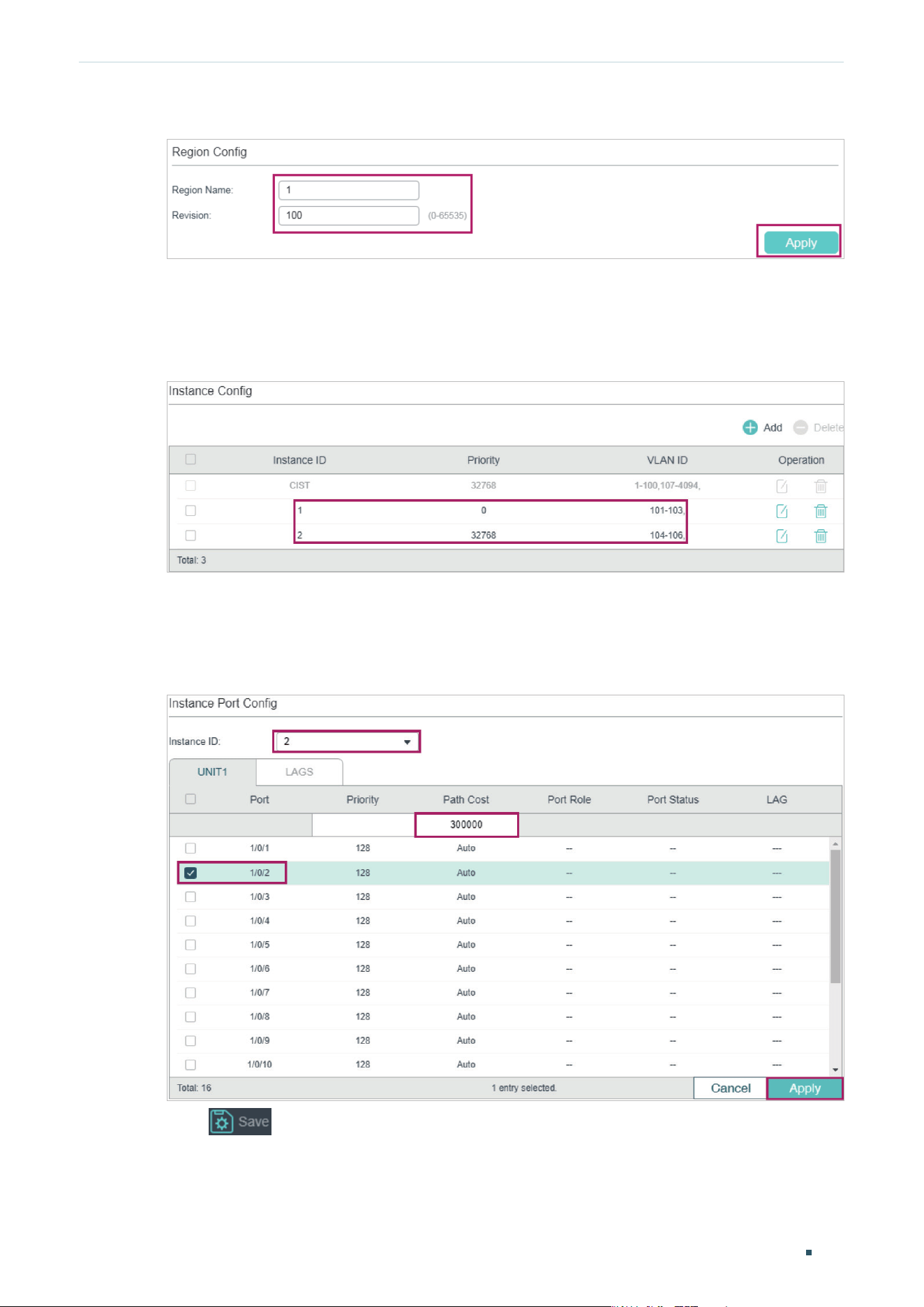The width and height of the screenshot is (924, 1307).
Task: Click the Delete instance minus icon
Action: pyautogui.click(x=800, y=427)
